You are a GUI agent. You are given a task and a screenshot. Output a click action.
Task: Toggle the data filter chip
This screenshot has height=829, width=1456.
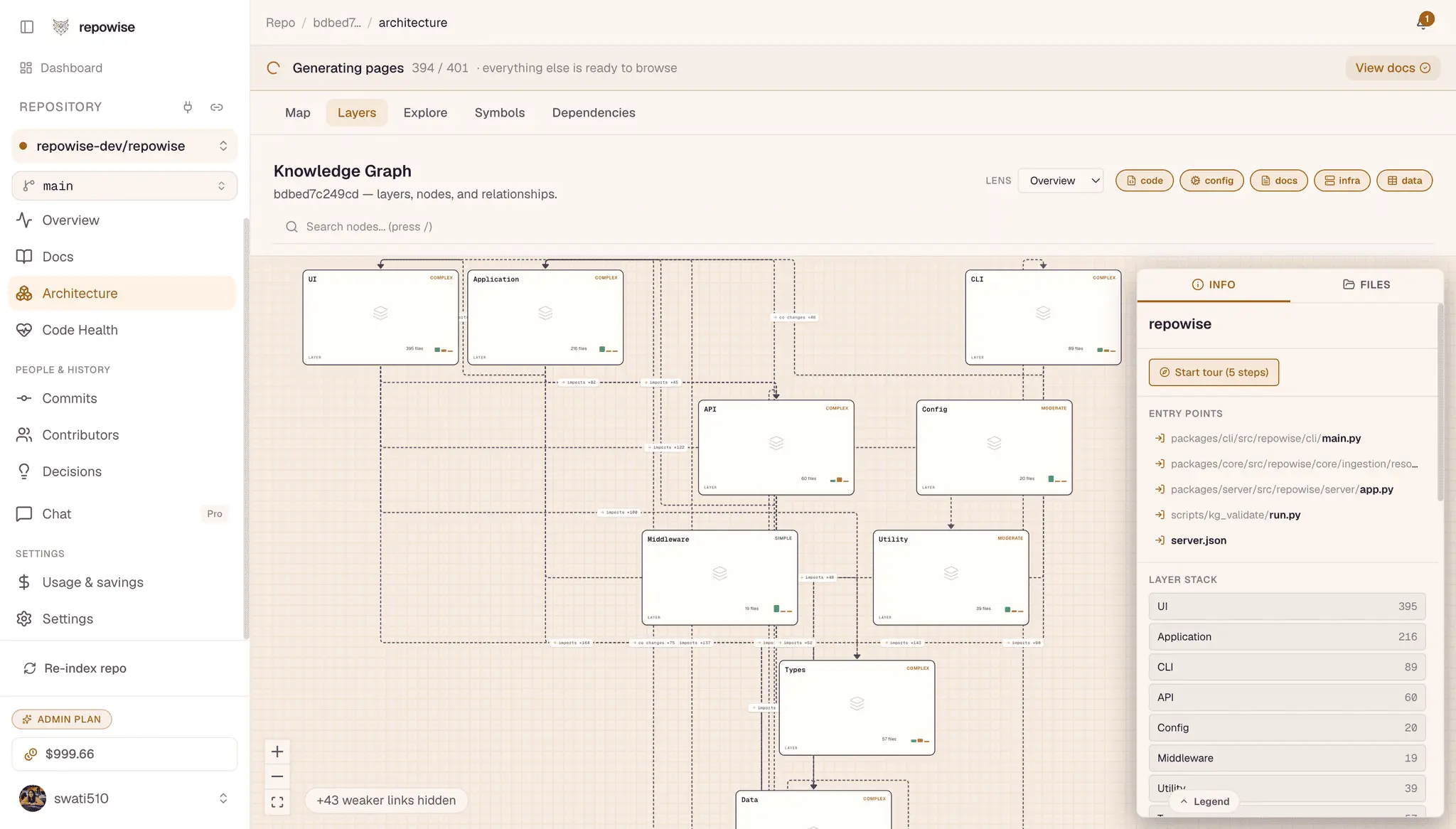pos(1404,181)
